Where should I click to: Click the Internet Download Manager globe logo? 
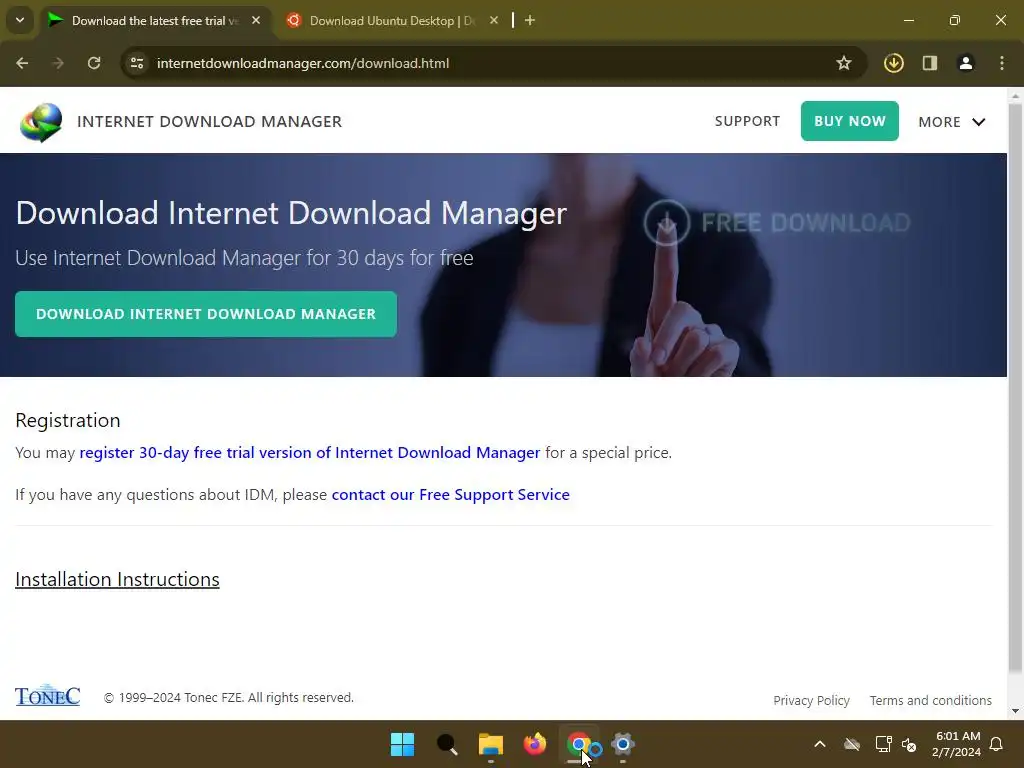(41, 122)
